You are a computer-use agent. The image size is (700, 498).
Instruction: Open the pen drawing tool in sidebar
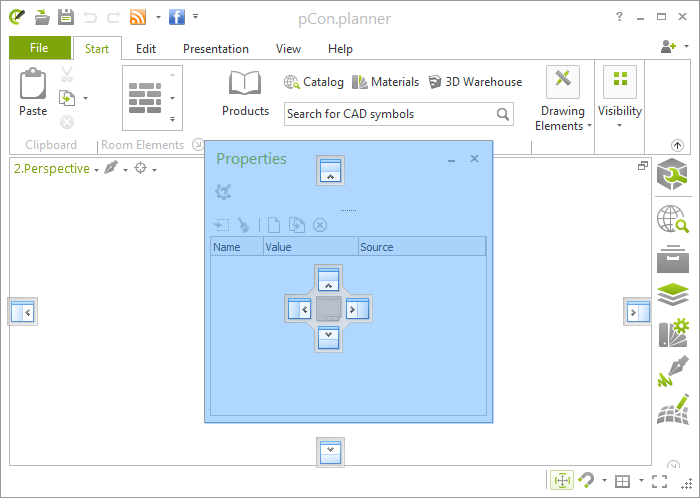click(x=673, y=371)
